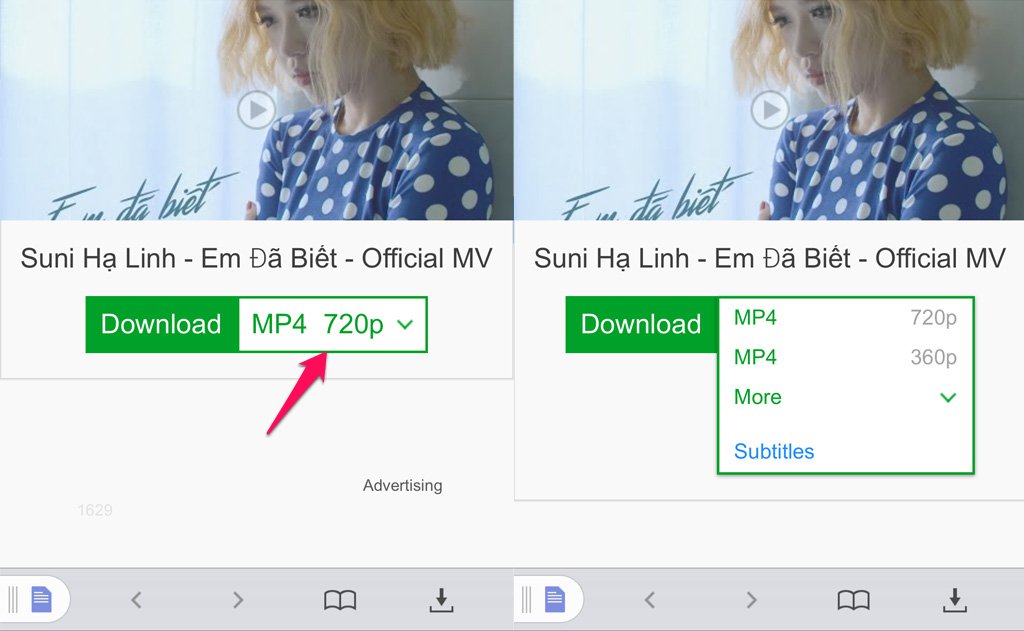
Task: Open bookmarks book icon in right screenshot
Action: tap(854, 600)
